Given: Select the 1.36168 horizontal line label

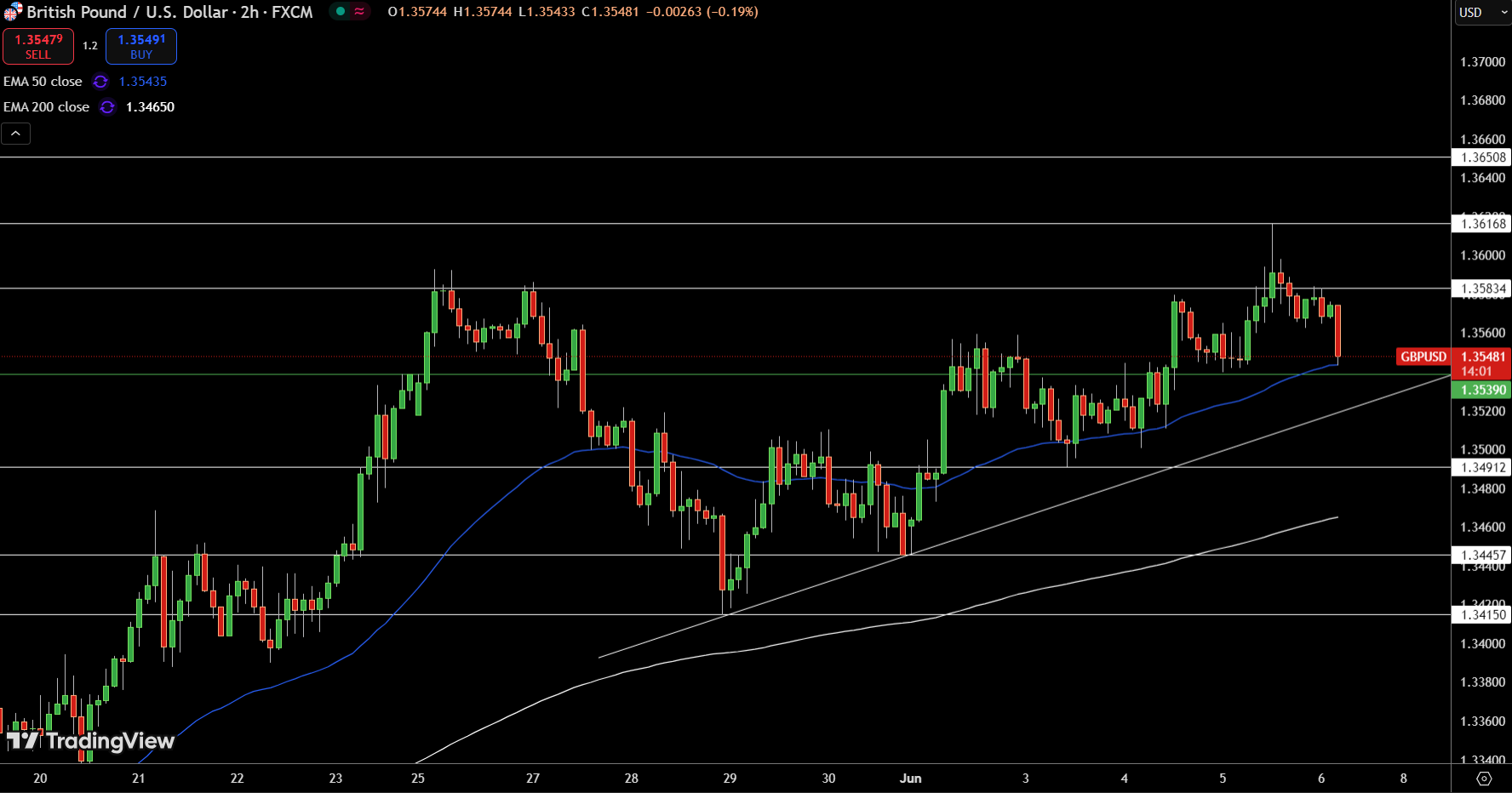Looking at the screenshot, I should point(1482,224).
